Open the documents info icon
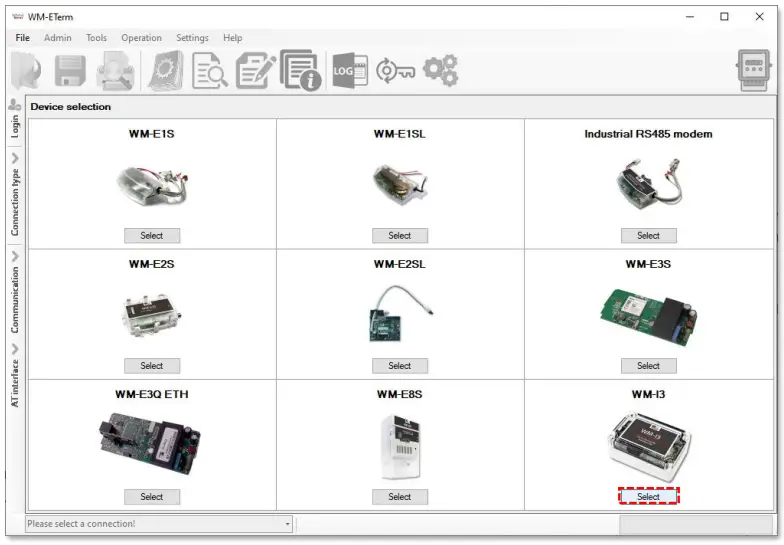 (300, 70)
